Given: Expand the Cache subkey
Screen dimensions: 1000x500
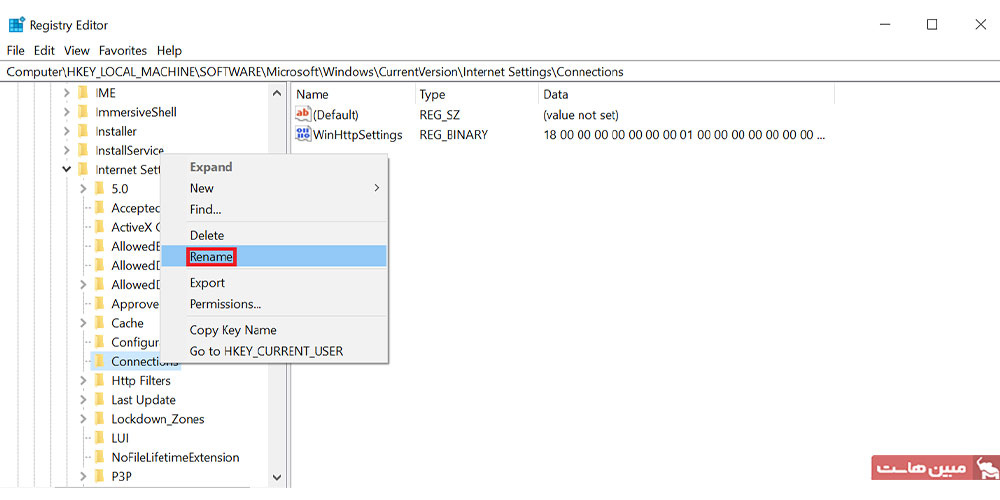Looking at the screenshot, I should coord(83,323).
